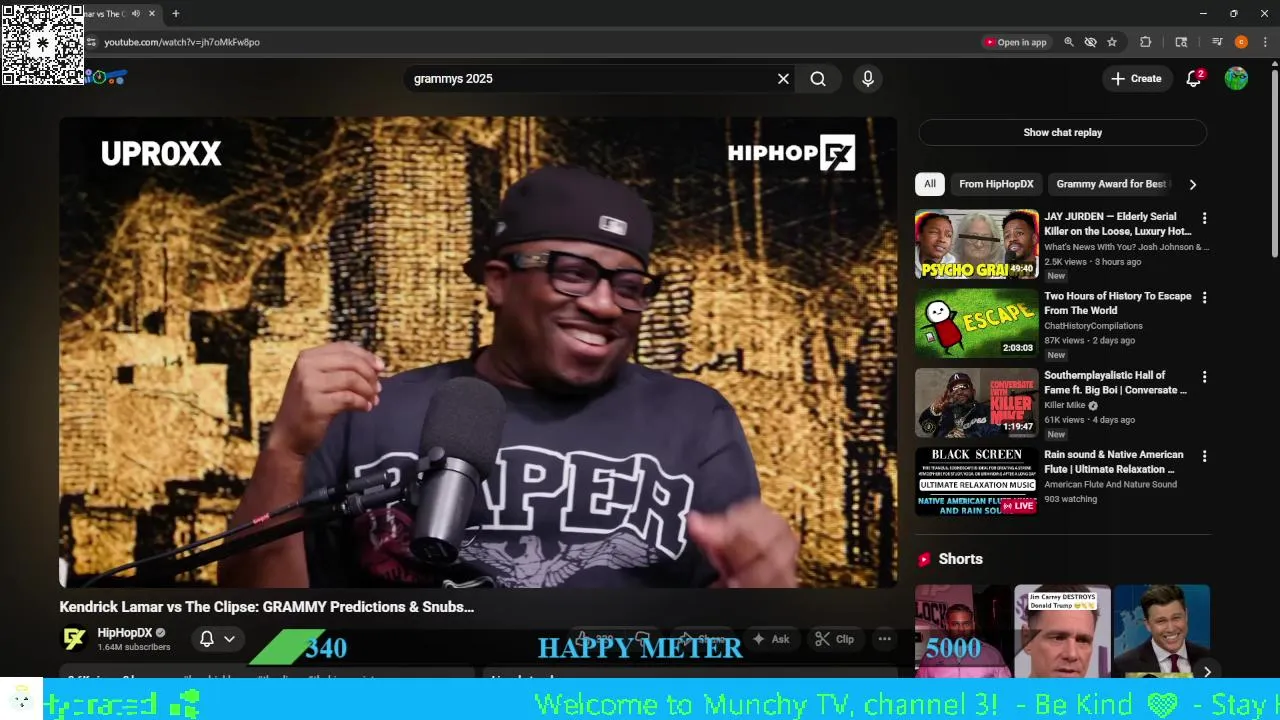Click the 1.64M subscribers text
This screenshot has height=720, width=1280.
134,647
